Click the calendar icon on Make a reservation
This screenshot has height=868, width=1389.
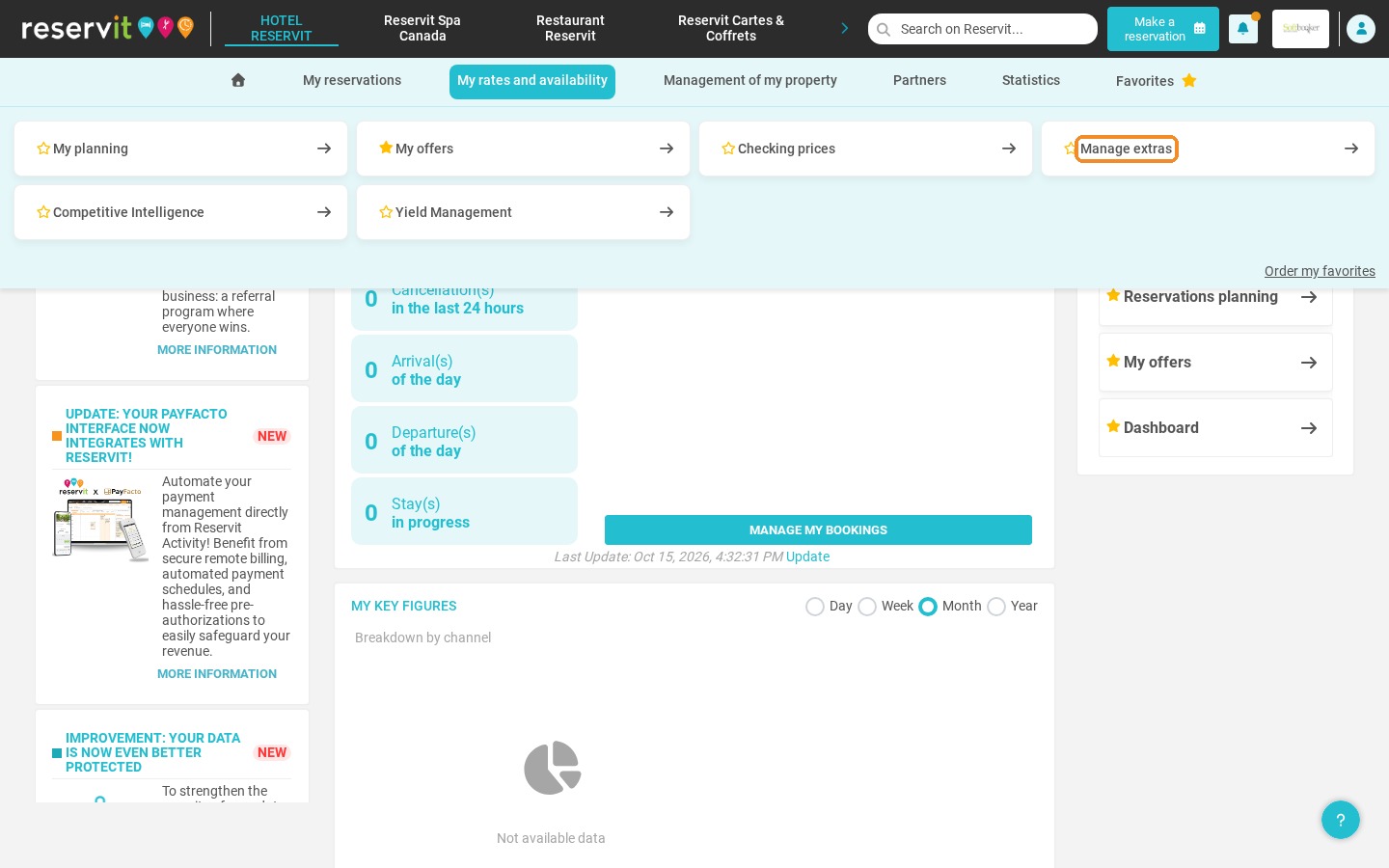point(1200,29)
